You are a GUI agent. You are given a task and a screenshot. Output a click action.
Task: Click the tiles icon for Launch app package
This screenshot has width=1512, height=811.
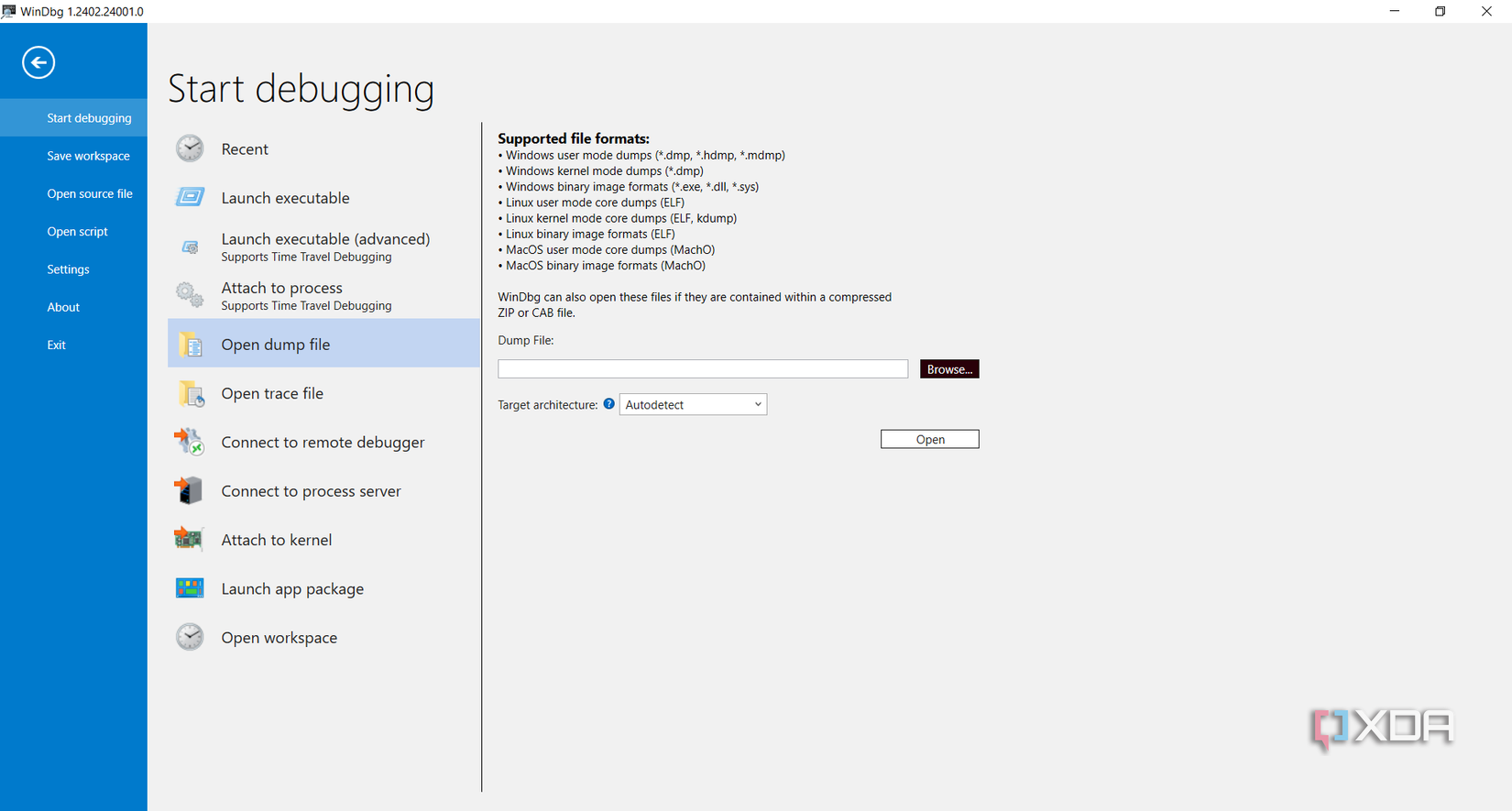click(x=190, y=588)
